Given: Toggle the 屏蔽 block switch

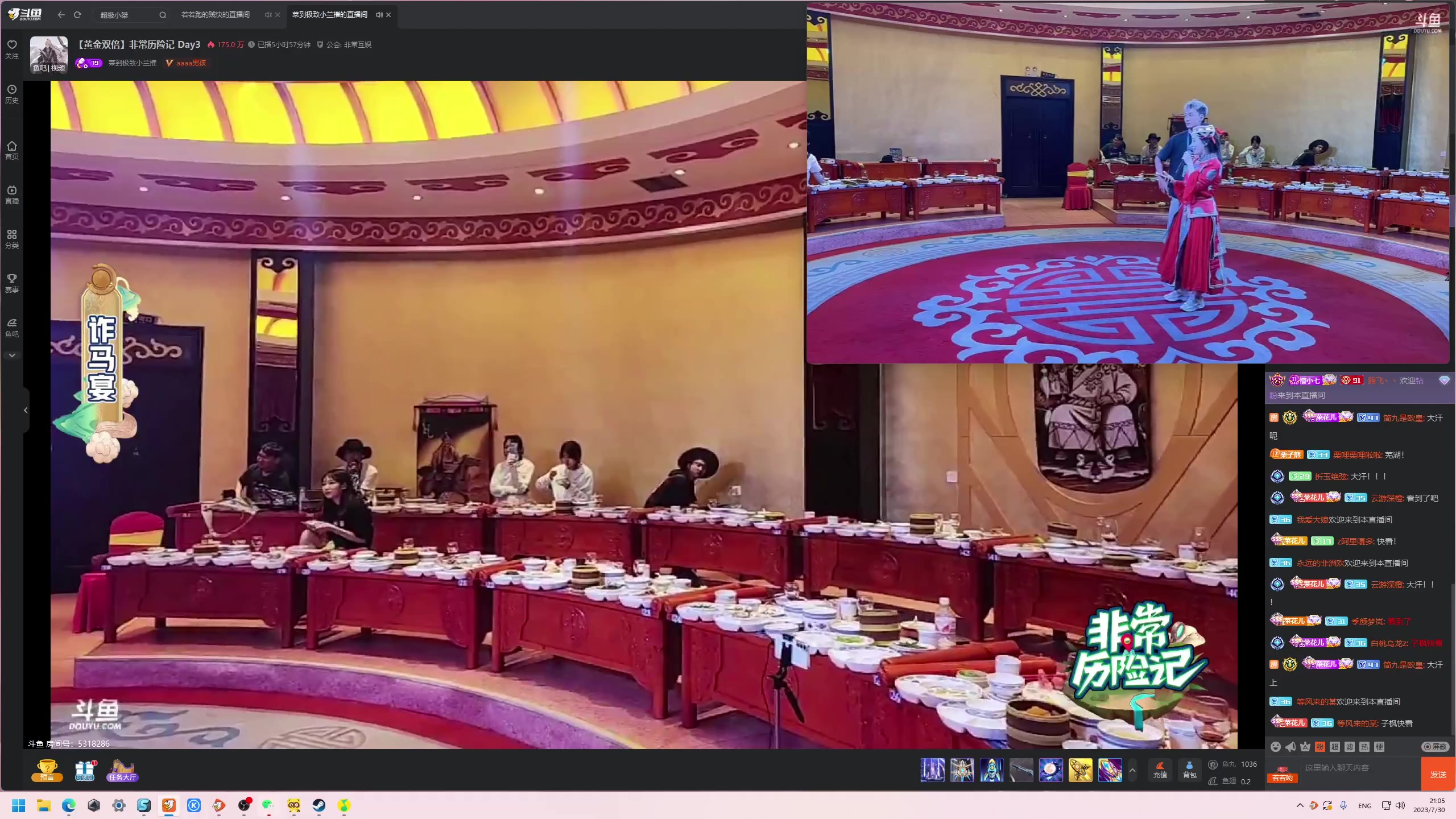Looking at the screenshot, I should [x=1435, y=747].
